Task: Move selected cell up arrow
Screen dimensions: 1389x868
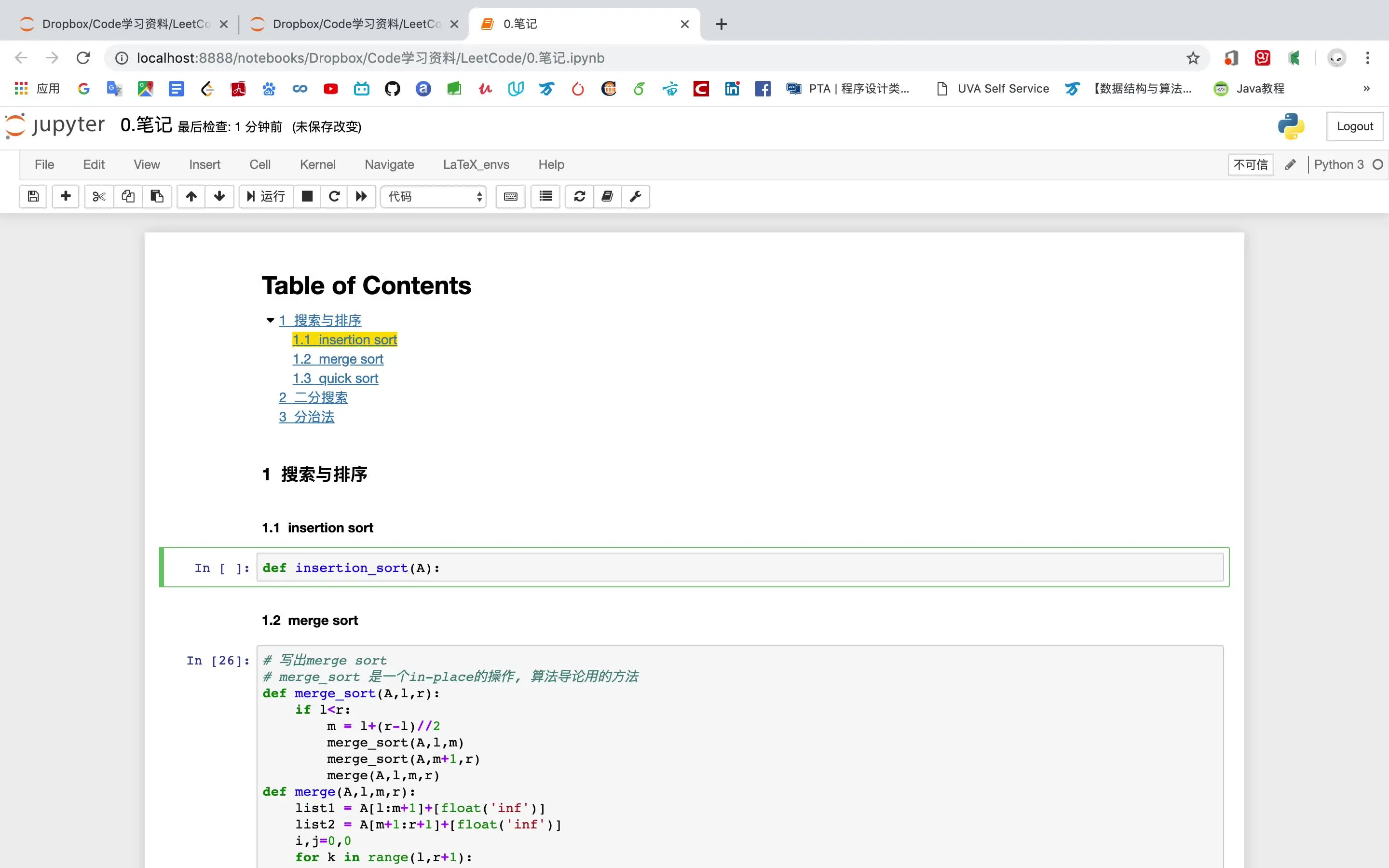Action: pos(191,197)
